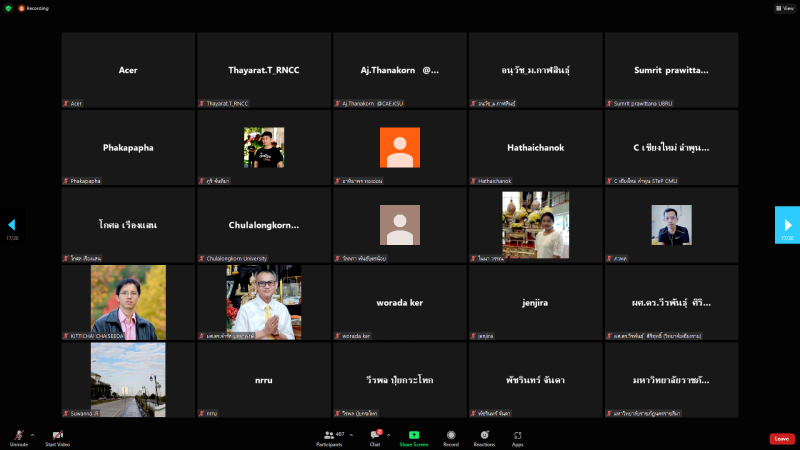
Task: Select the Chulalongkorn University participant tile
Action: 264,225
